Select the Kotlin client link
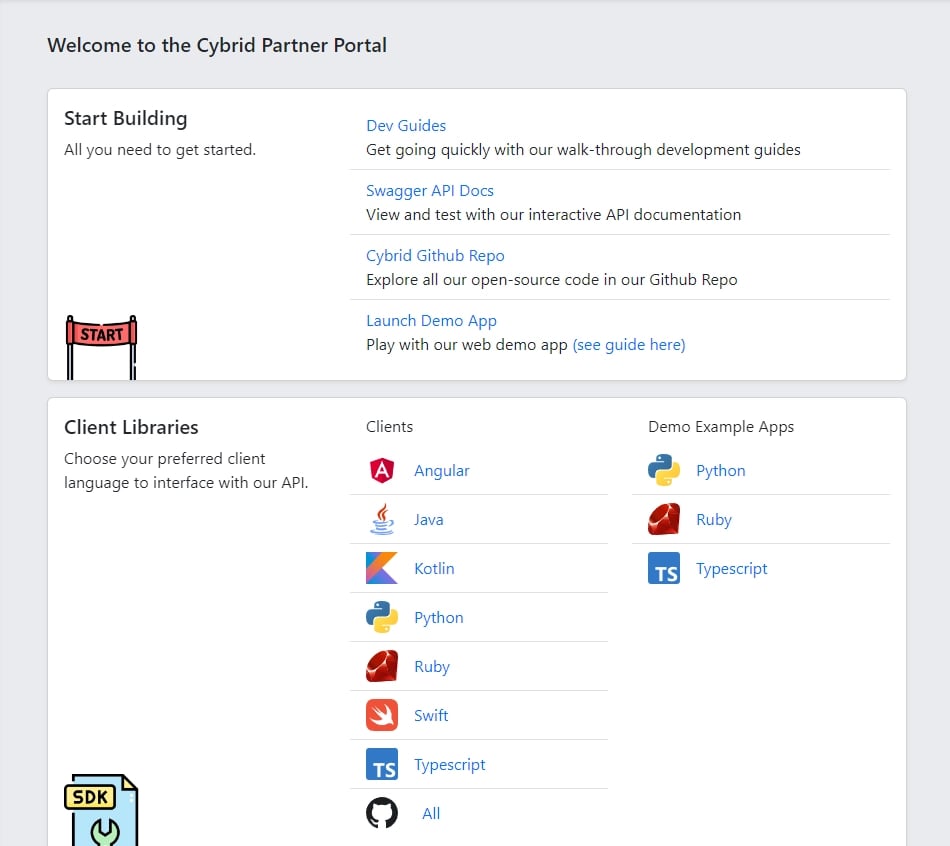This screenshot has width=950, height=846. pos(434,569)
